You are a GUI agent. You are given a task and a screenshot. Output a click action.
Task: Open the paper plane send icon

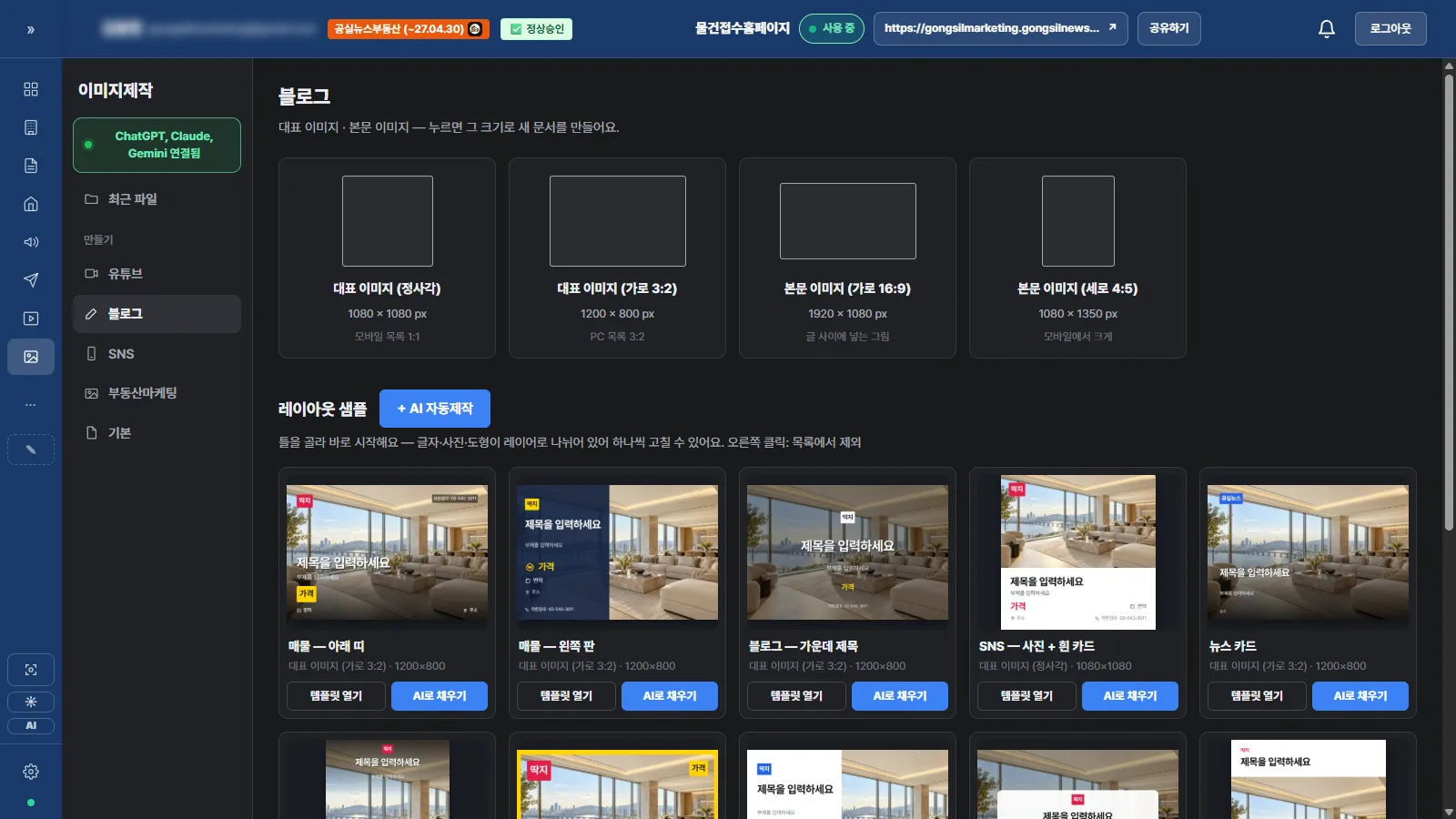pos(31,280)
